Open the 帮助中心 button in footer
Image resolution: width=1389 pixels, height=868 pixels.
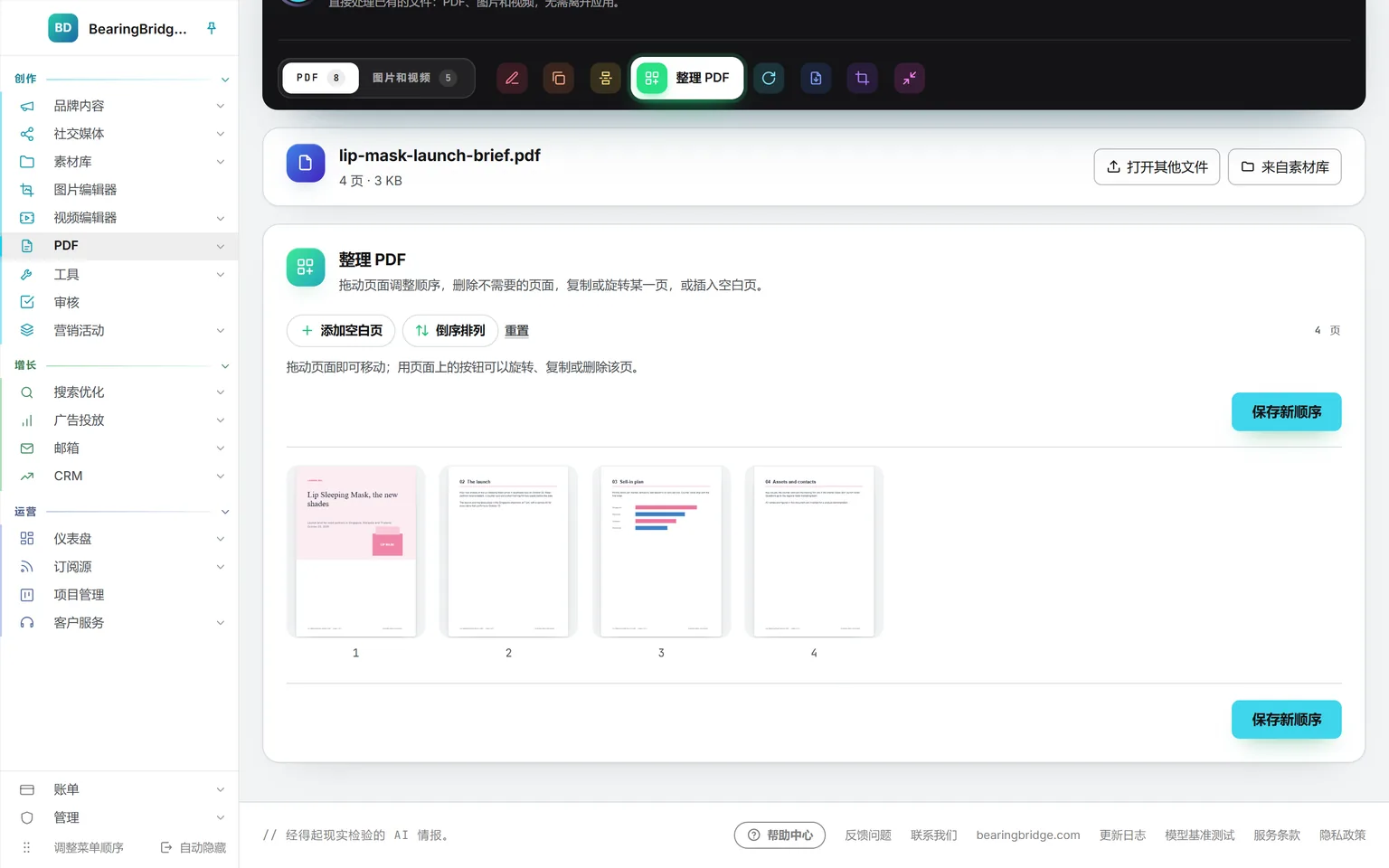[780, 835]
